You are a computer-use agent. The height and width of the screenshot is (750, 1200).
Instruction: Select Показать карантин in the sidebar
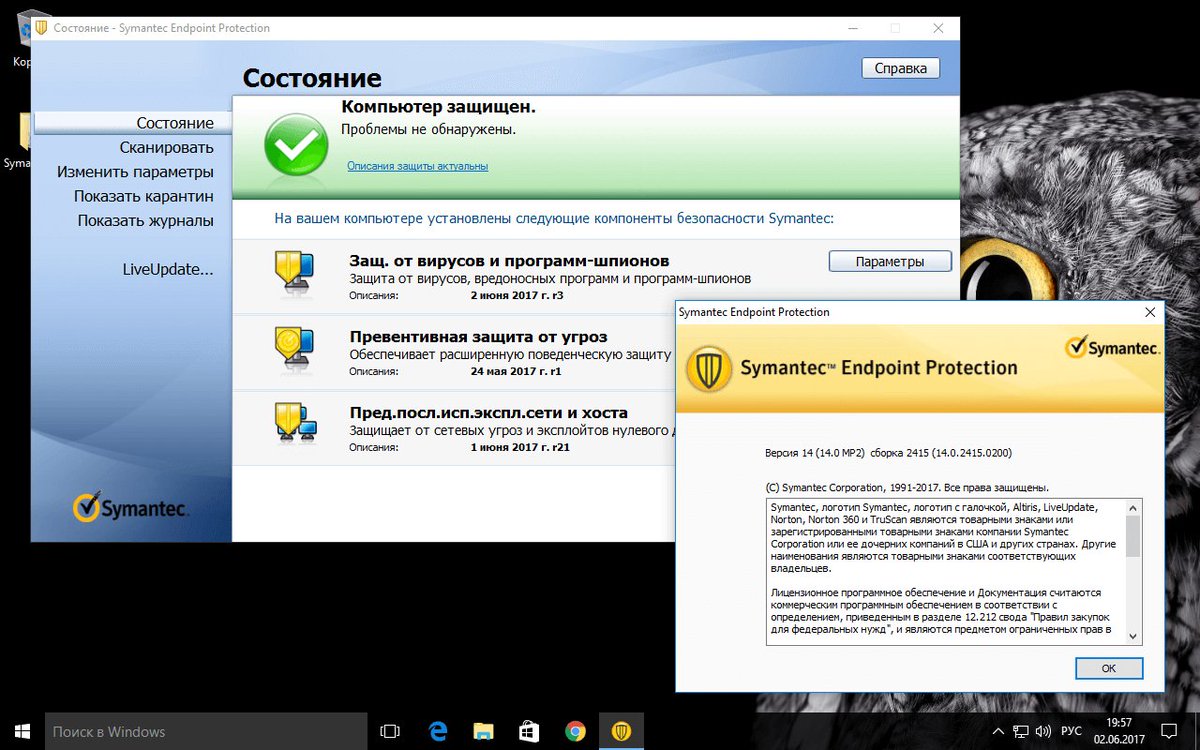[x=144, y=196]
